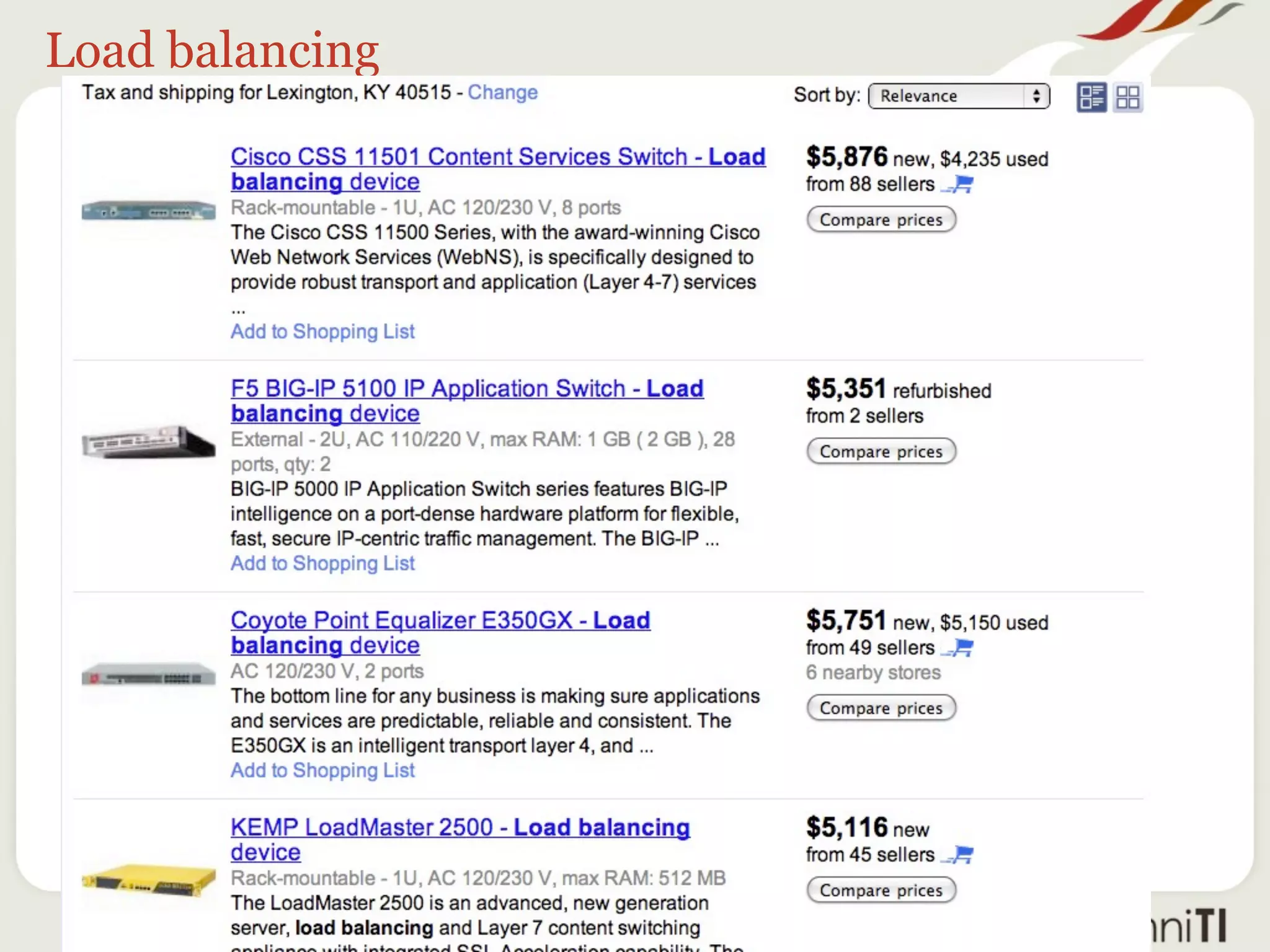Click 'from 2 sellers' text
This screenshot has height=952, width=1270.
point(864,416)
